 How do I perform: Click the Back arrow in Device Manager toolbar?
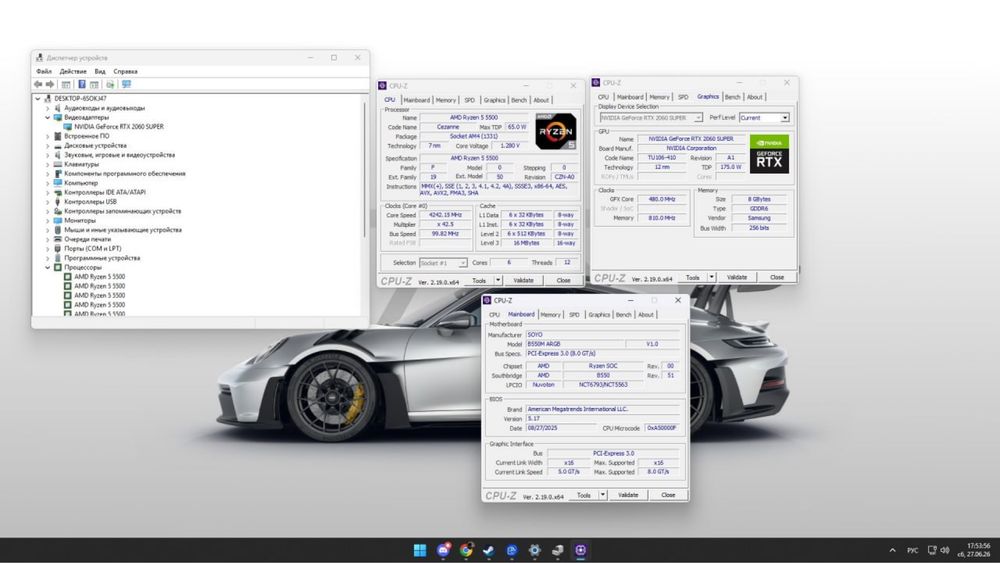pyautogui.click(x=38, y=84)
